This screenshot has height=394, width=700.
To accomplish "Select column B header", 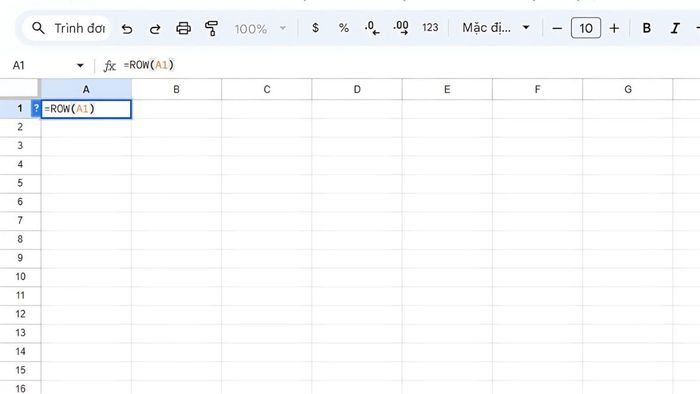I will tap(176, 90).
